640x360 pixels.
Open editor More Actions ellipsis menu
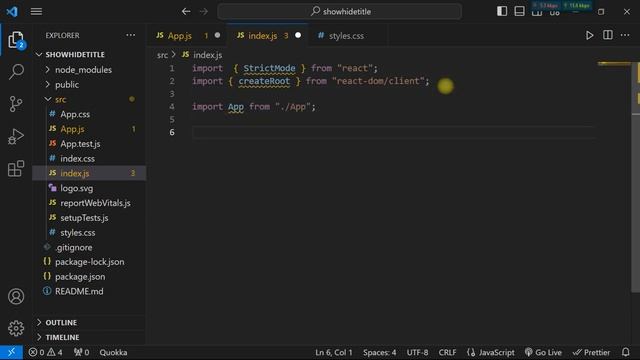pos(625,36)
